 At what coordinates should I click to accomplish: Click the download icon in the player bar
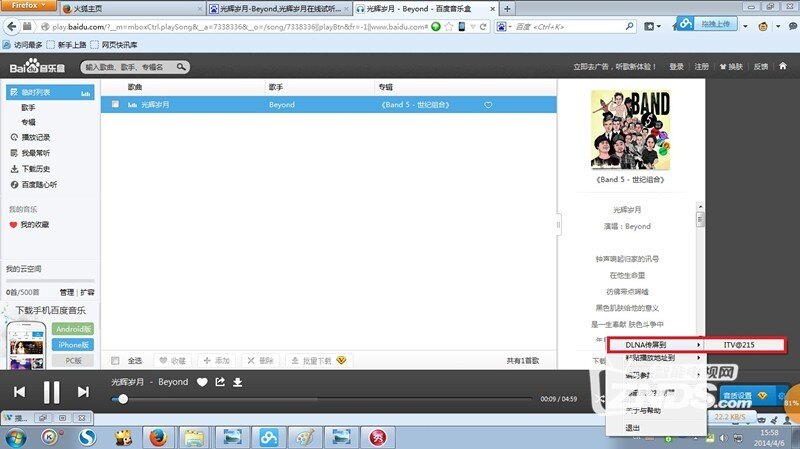(238, 382)
